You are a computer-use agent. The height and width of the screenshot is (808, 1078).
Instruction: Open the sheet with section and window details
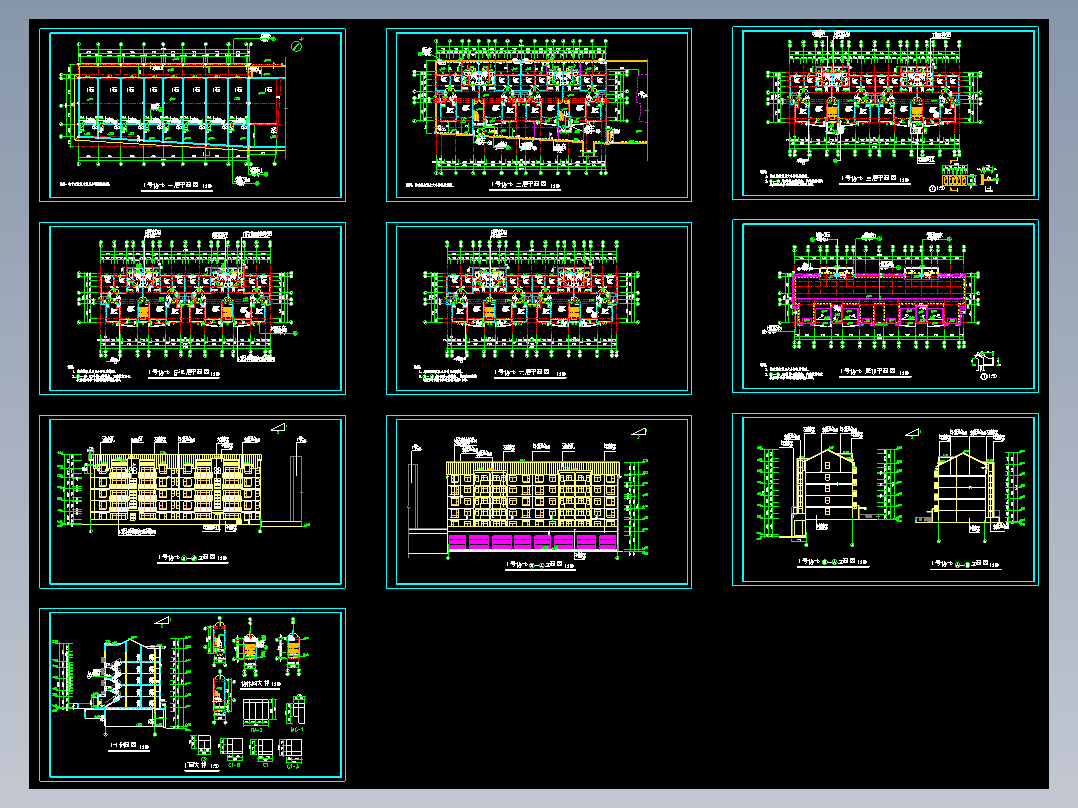[192, 695]
